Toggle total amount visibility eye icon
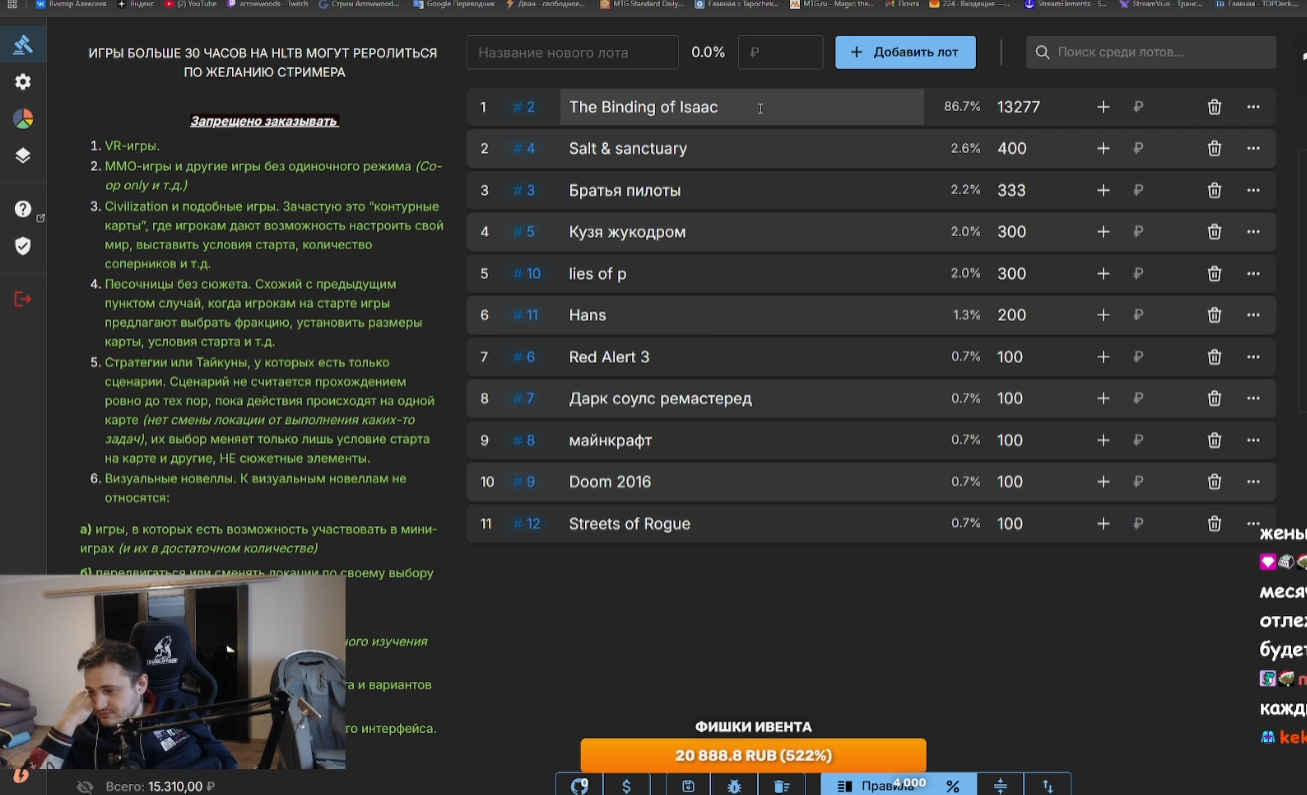Image resolution: width=1307 pixels, height=795 pixels. pyautogui.click(x=86, y=787)
